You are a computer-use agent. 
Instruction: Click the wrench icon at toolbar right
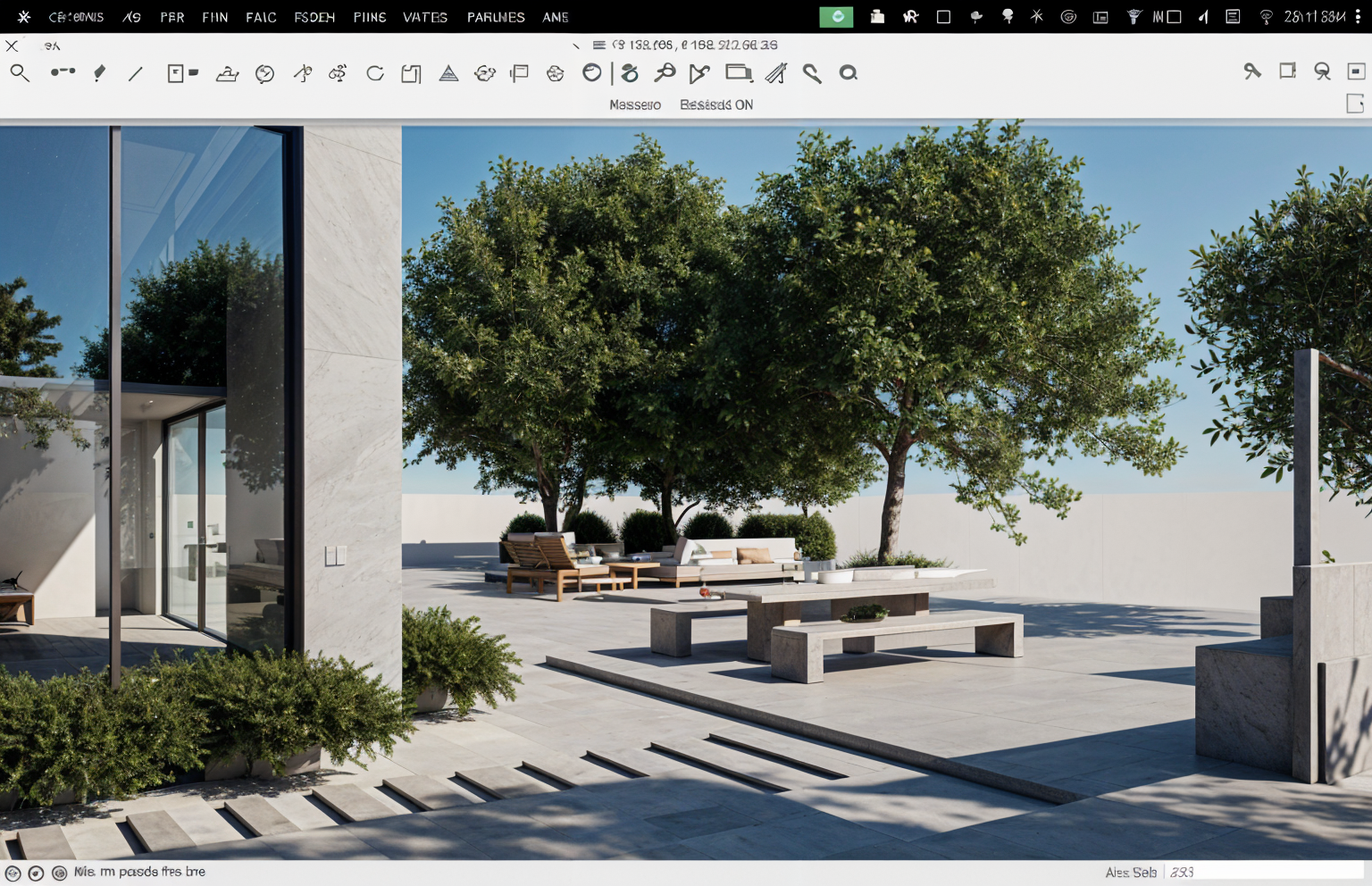coord(1252,71)
